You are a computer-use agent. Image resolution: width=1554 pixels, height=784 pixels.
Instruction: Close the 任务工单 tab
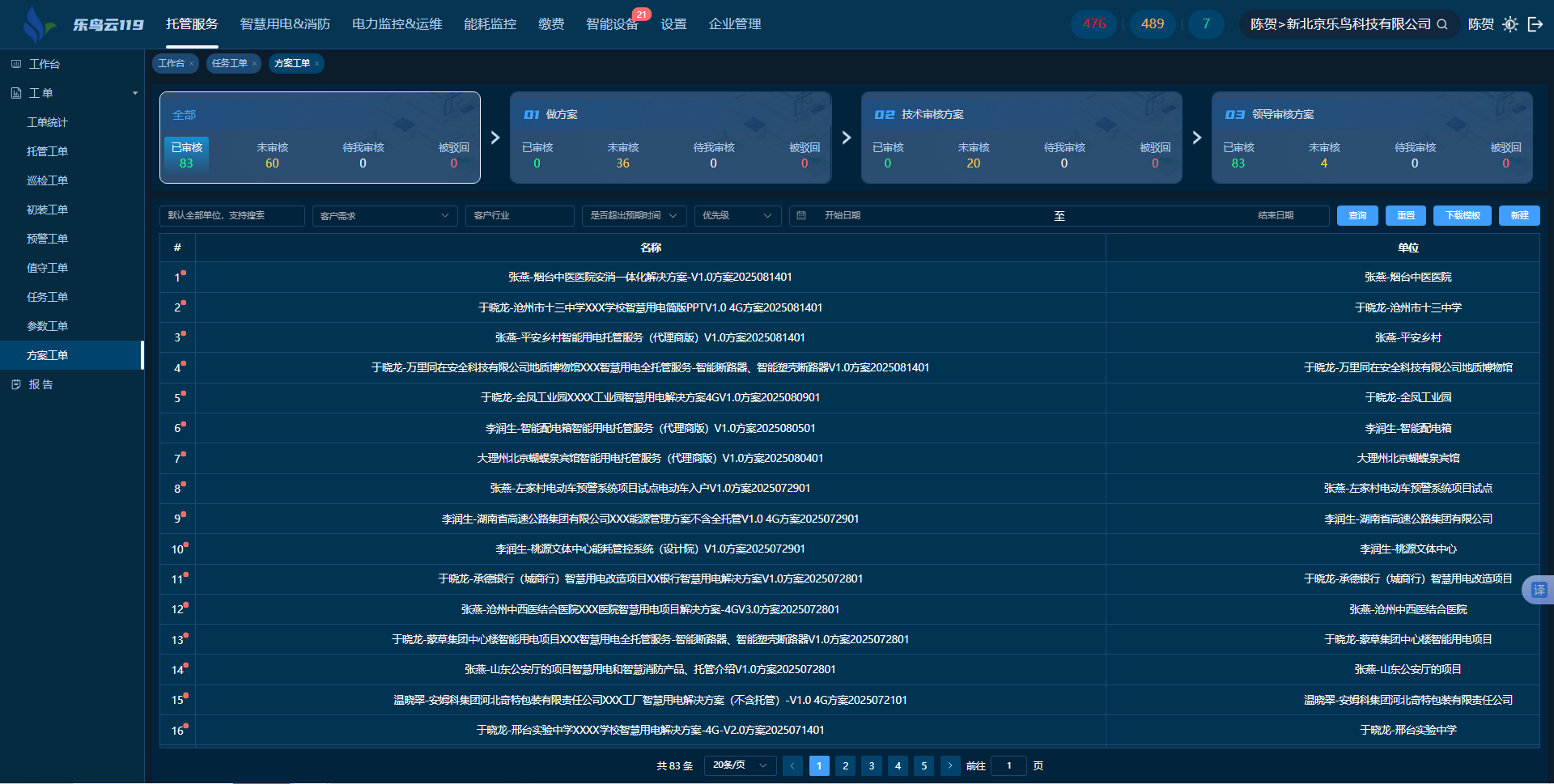click(x=254, y=64)
